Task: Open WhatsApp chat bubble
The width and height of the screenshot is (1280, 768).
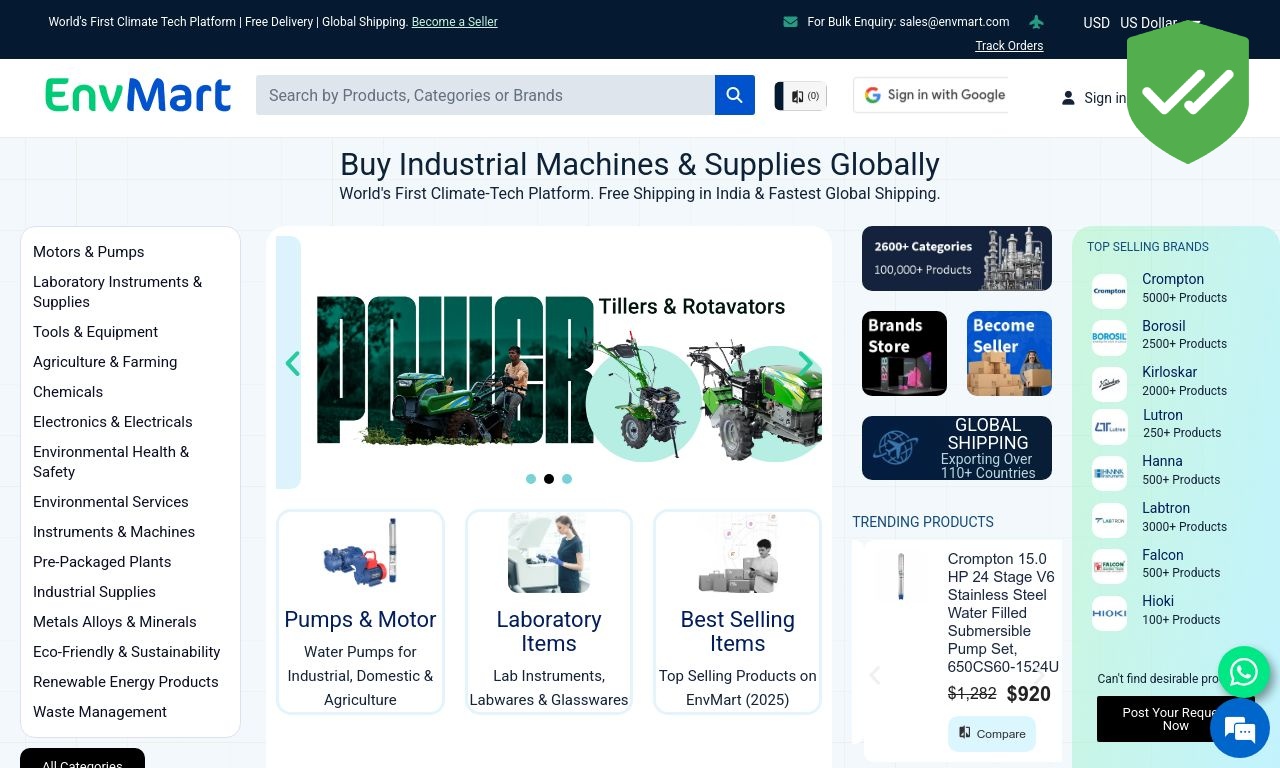Action: [x=1244, y=671]
